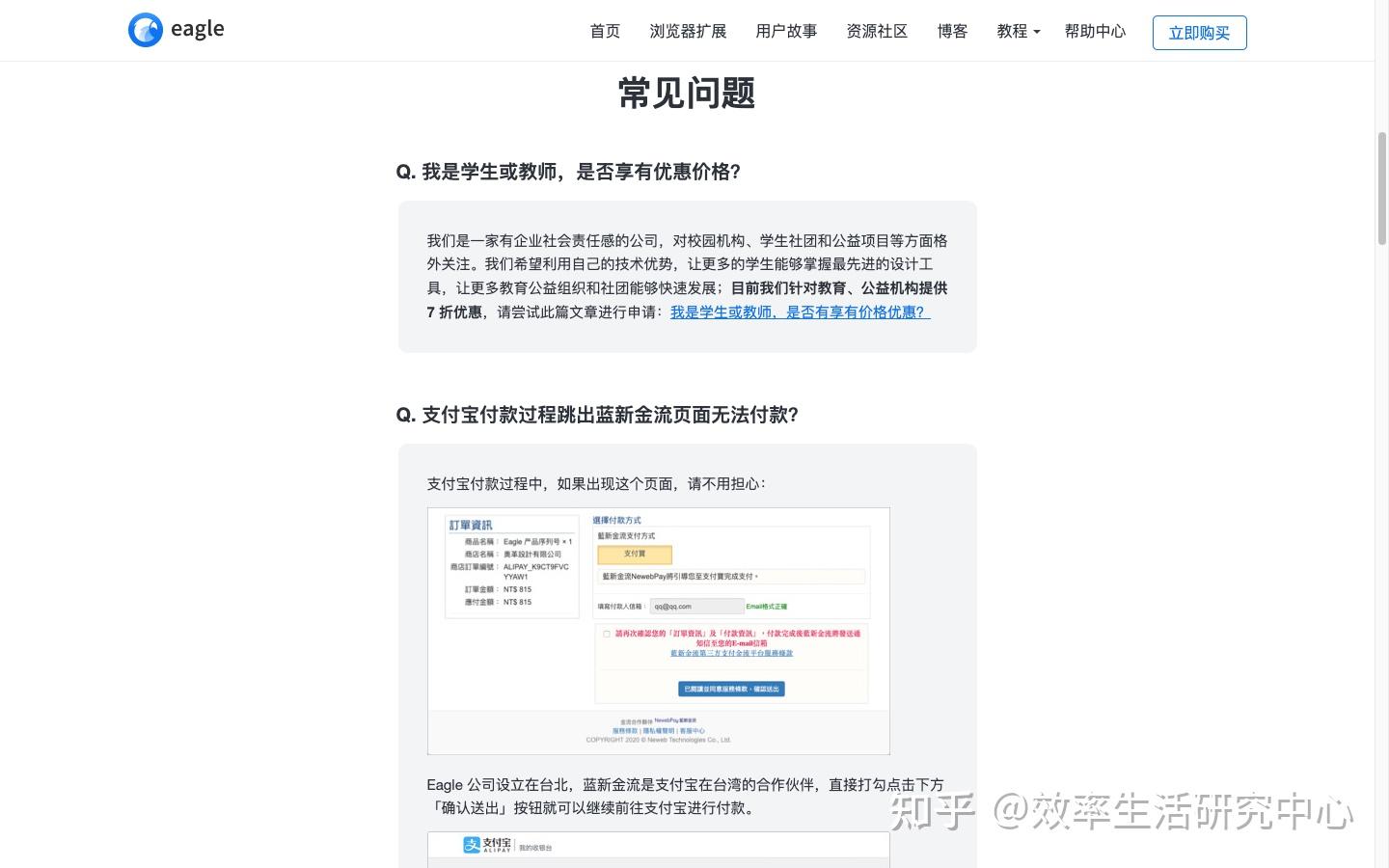
Task: Click the Alipay cashier screenshot thumbnail
Action: [659, 850]
